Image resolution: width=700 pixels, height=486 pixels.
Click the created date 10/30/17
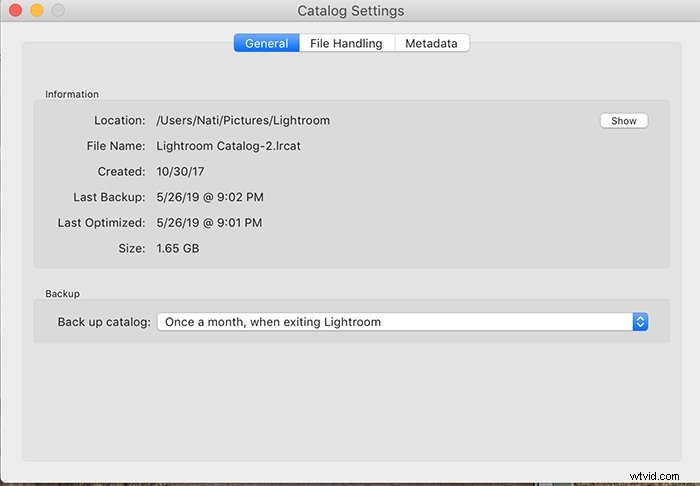click(x=180, y=171)
